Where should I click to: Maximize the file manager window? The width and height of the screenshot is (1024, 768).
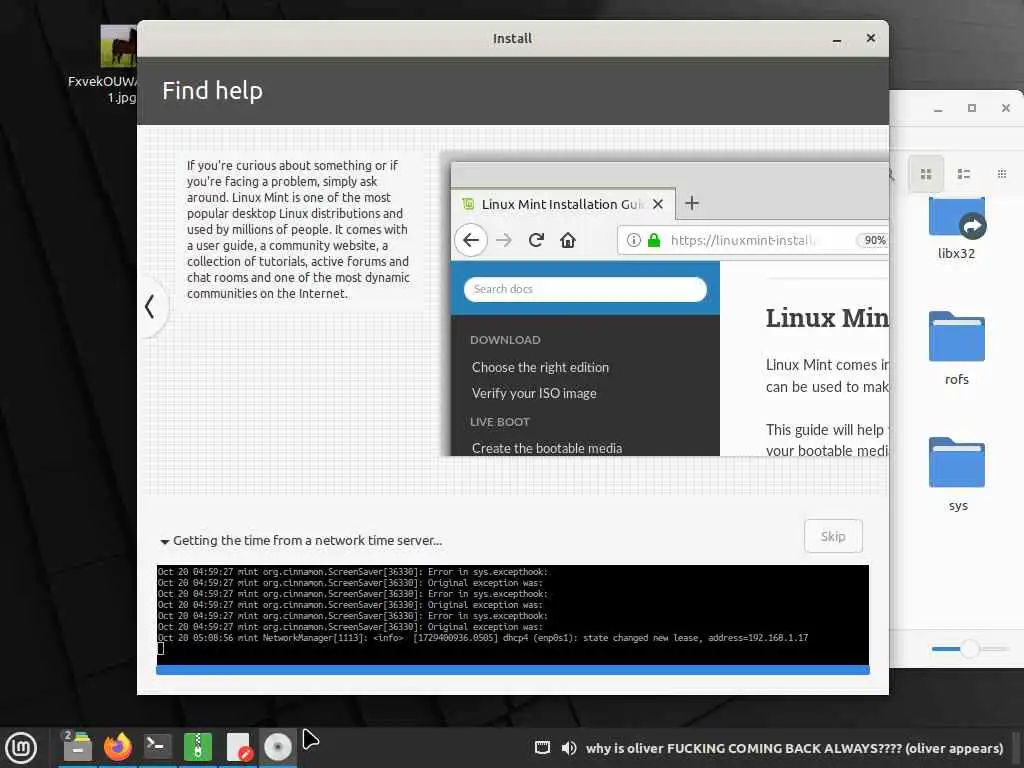tap(972, 108)
